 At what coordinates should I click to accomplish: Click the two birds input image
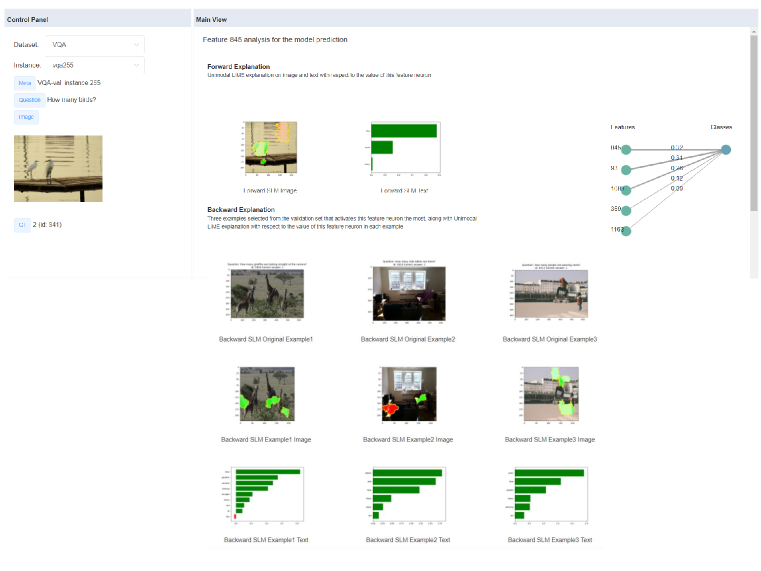(x=58, y=169)
